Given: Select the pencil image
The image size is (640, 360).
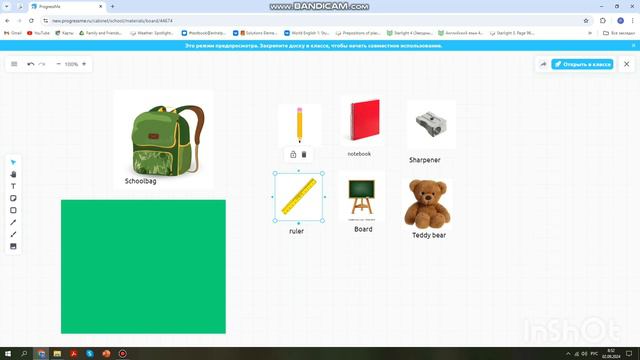Looking at the screenshot, I should click(x=300, y=125).
